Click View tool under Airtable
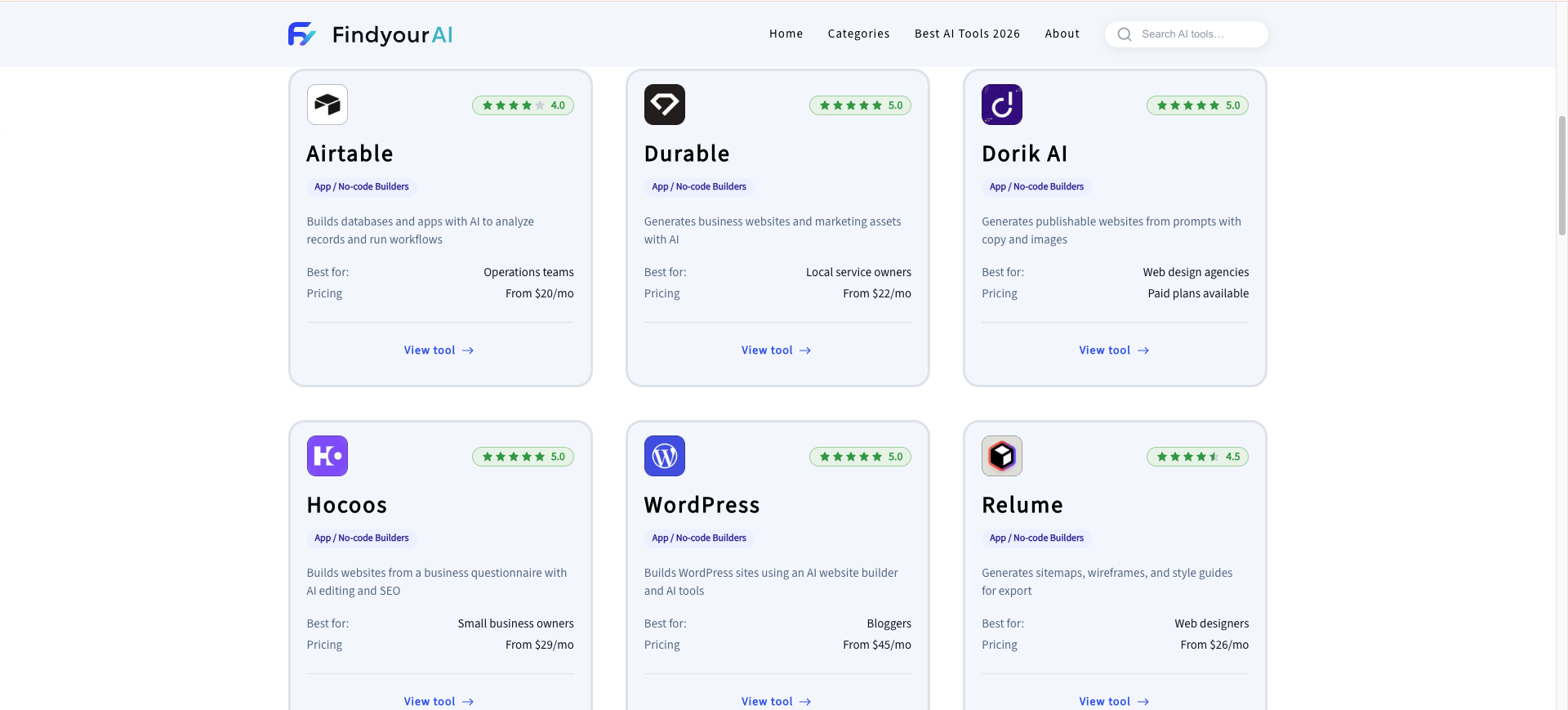This screenshot has height=710, width=1568. coord(439,350)
